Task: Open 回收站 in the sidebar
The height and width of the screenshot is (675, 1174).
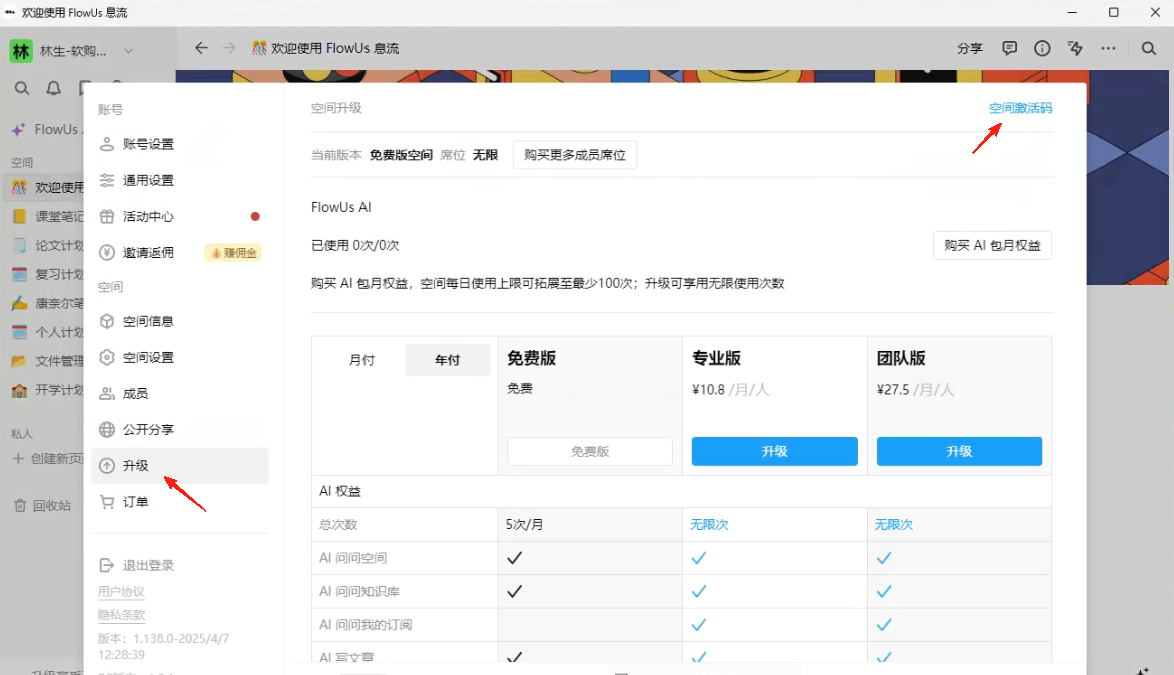Action: [43, 506]
